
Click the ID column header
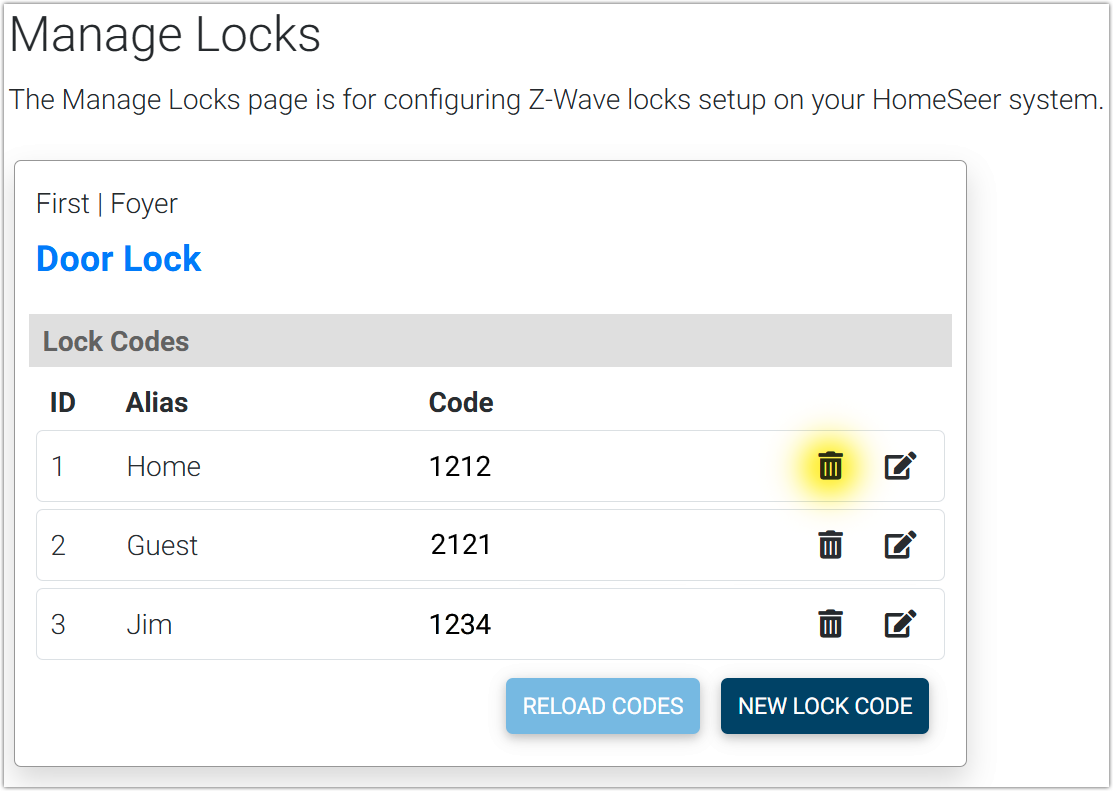point(63,403)
